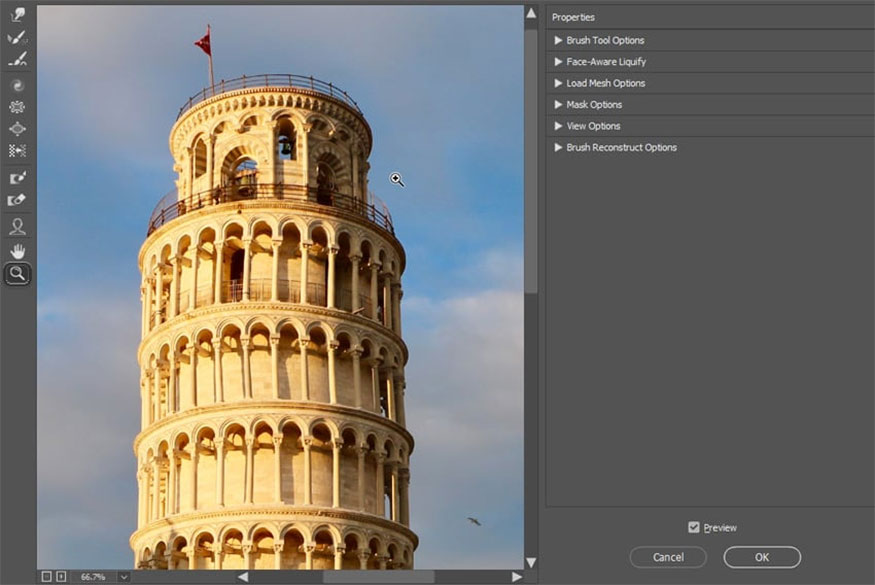Expand Mask Options section
This screenshot has height=585, width=875.
tap(559, 105)
